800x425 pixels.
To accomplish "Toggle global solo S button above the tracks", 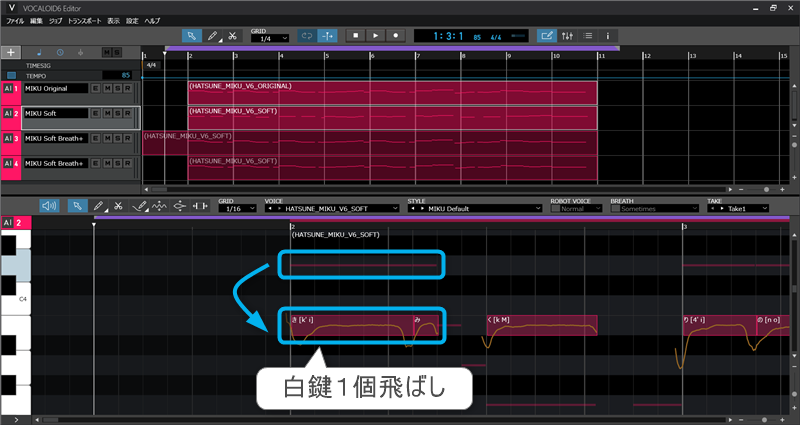I will (x=117, y=53).
